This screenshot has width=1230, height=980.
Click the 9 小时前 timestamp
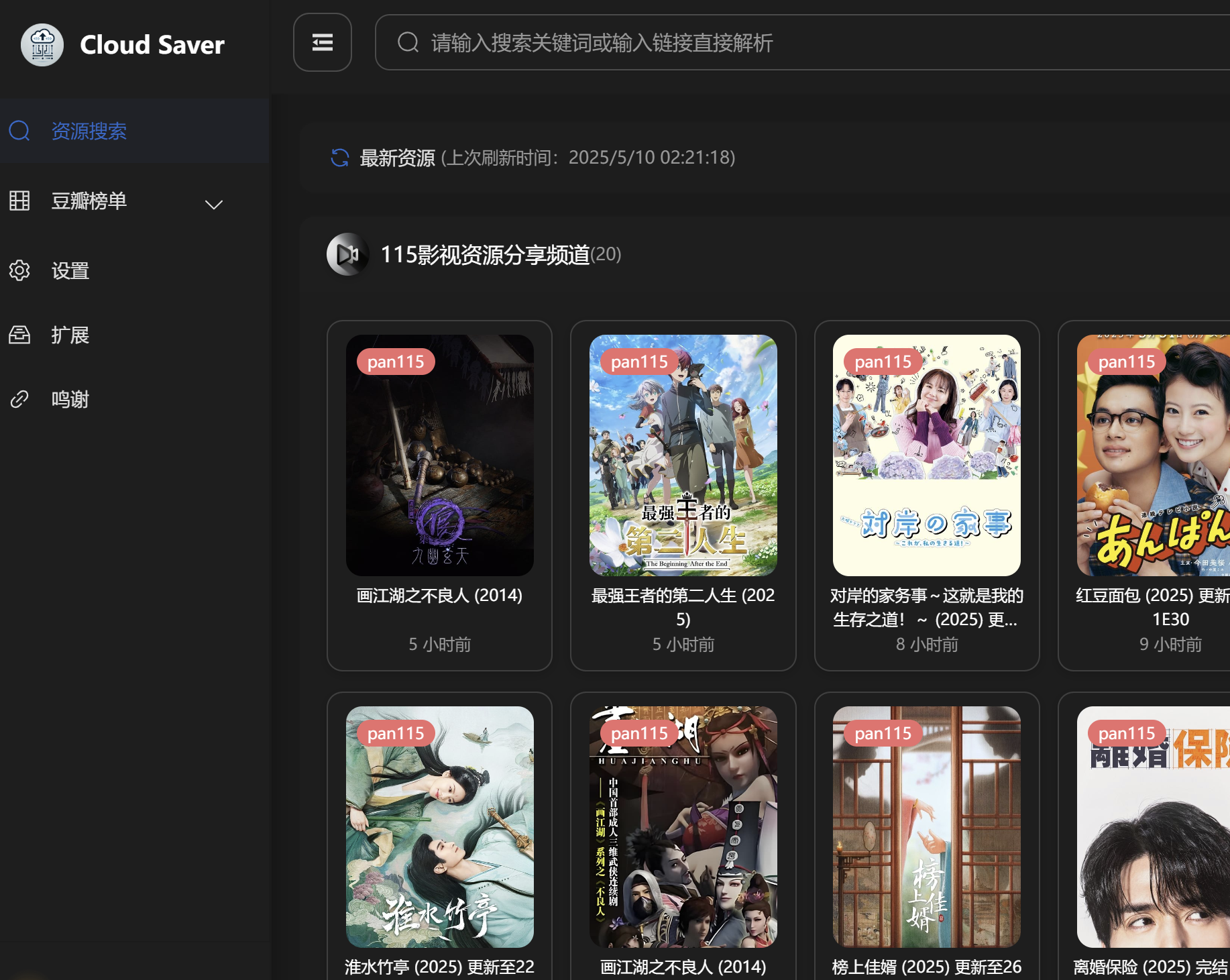coord(1170,645)
